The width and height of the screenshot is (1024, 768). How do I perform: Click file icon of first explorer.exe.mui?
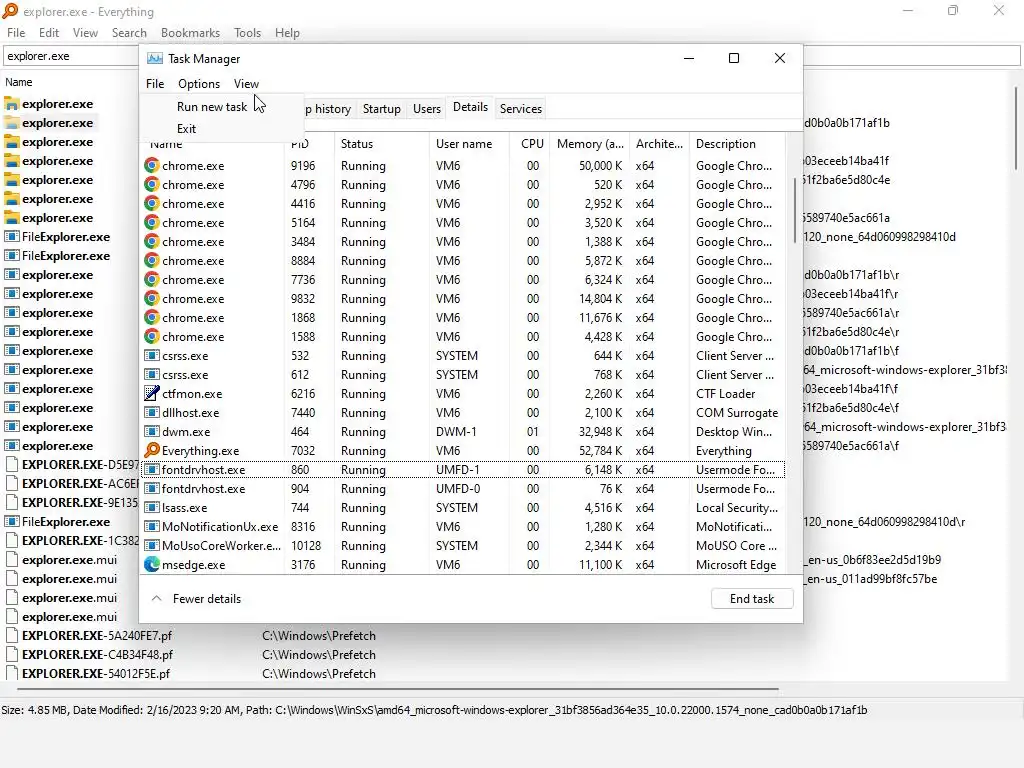[12, 560]
